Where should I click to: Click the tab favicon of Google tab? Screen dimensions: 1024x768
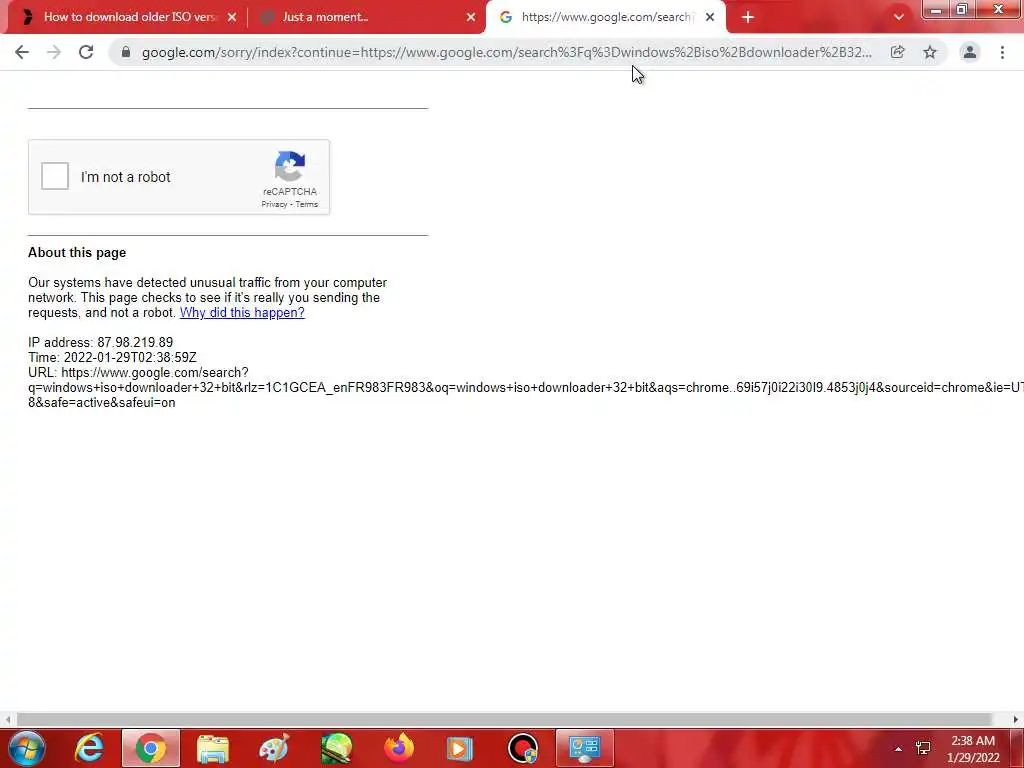click(x=505, y=17)
